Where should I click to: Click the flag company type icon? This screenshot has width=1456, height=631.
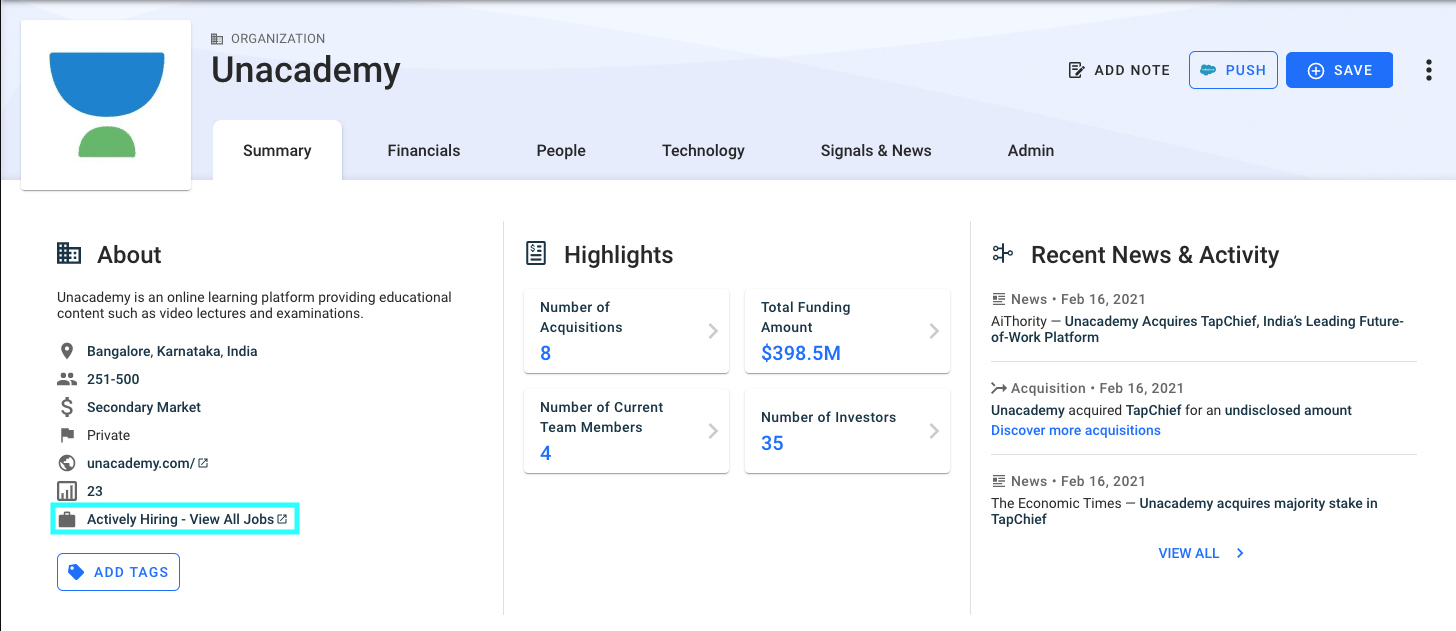[67, 435]
